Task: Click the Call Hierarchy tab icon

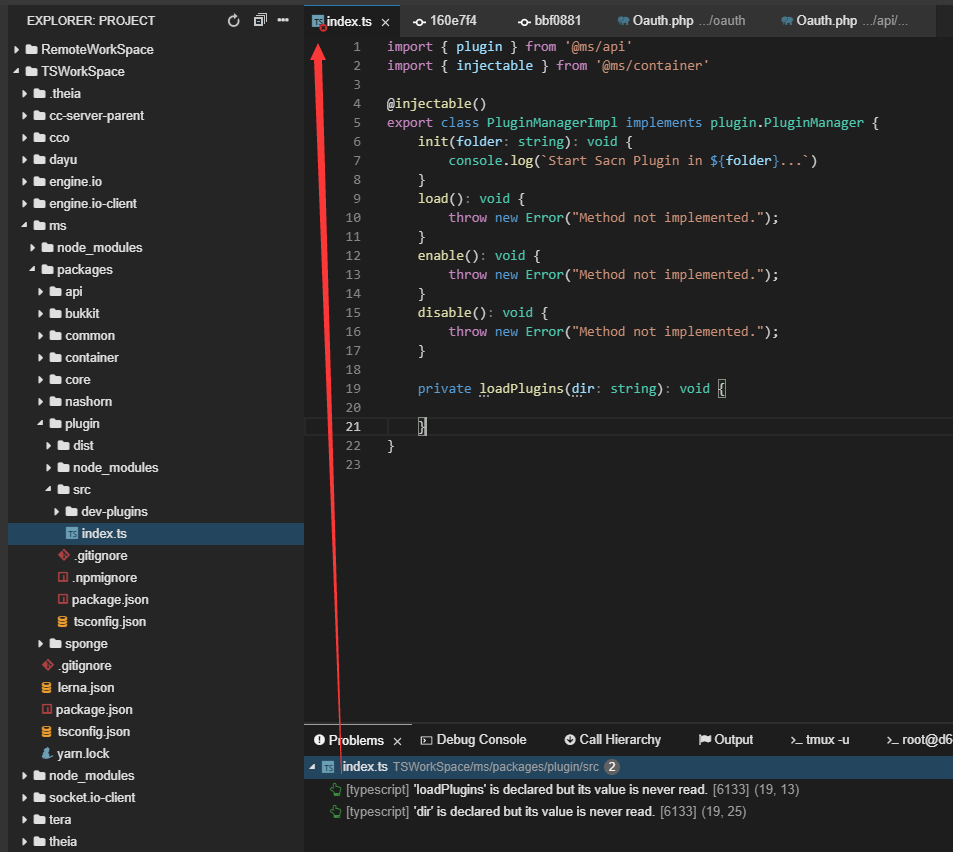Action: (x=570, y=740)
